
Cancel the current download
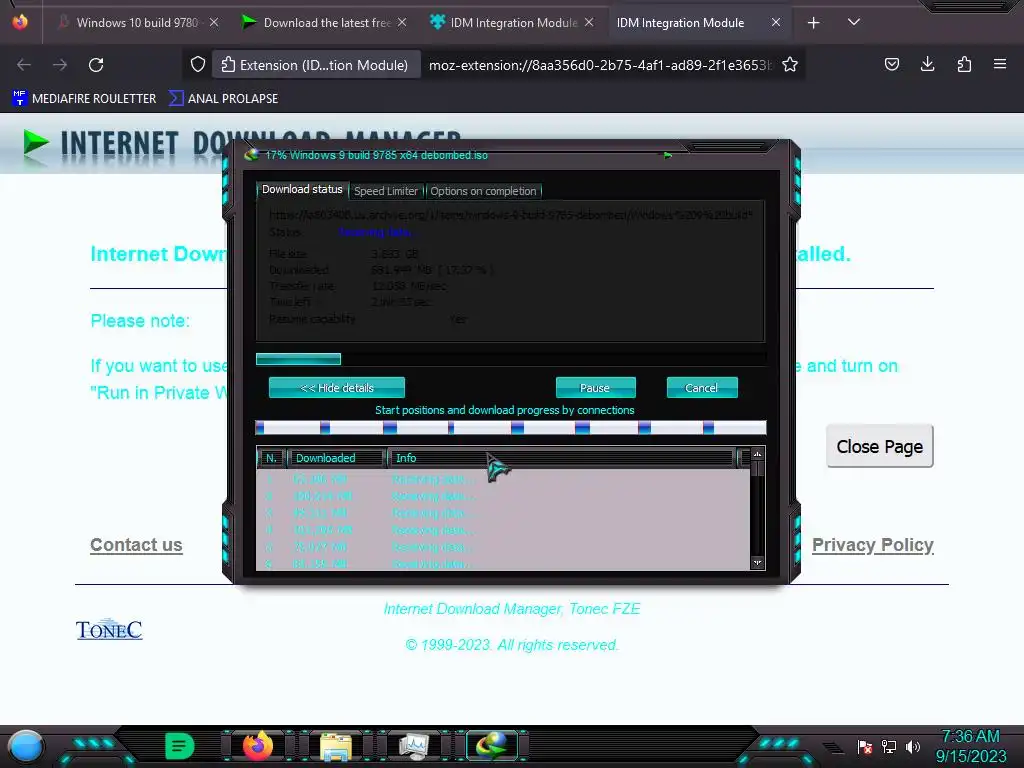[701, 388]
